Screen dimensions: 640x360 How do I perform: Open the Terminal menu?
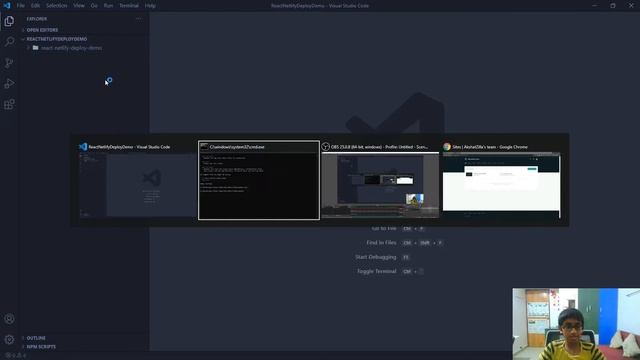click(x=129, y=6)
